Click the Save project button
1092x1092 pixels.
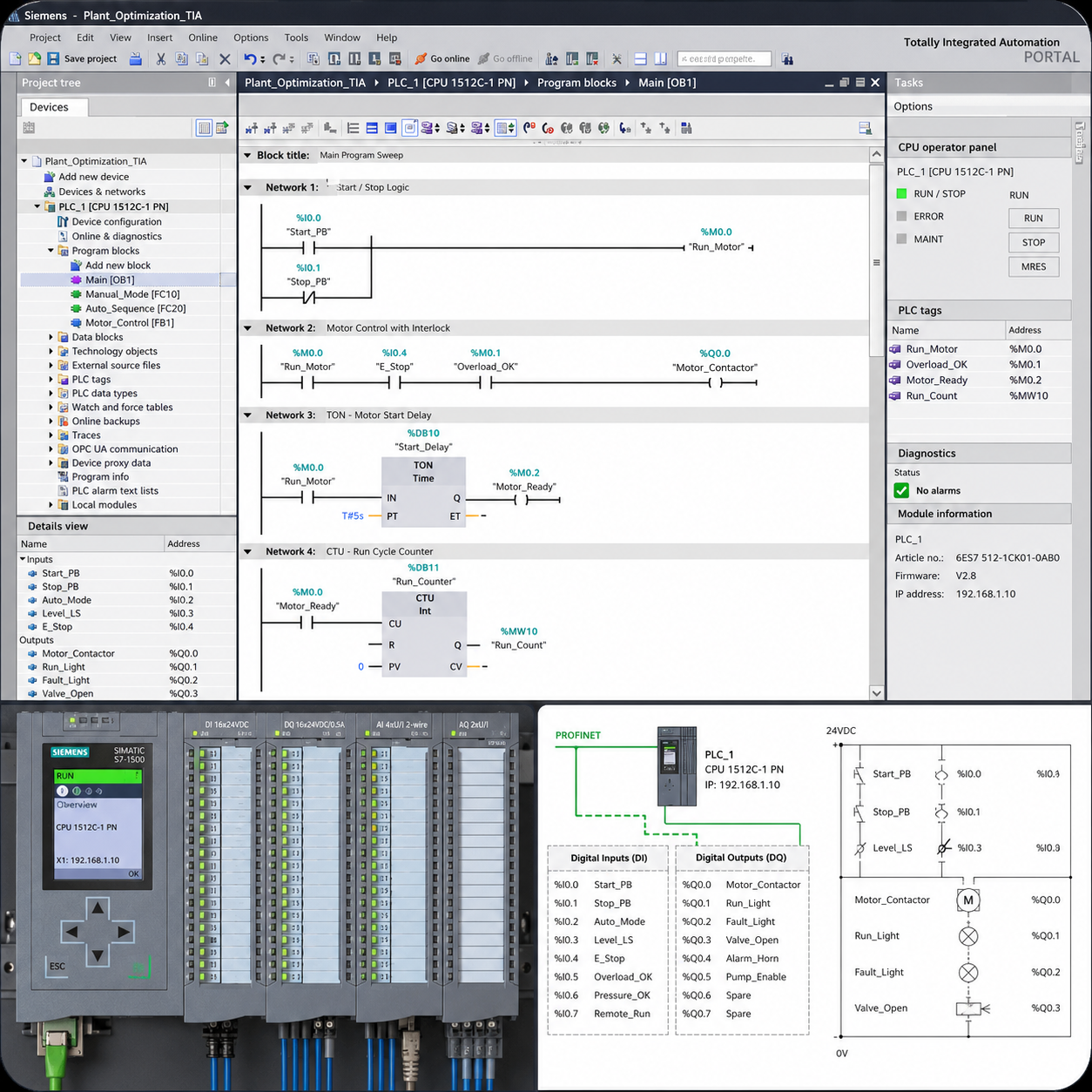pyautogui.click(x=82, y=58)
